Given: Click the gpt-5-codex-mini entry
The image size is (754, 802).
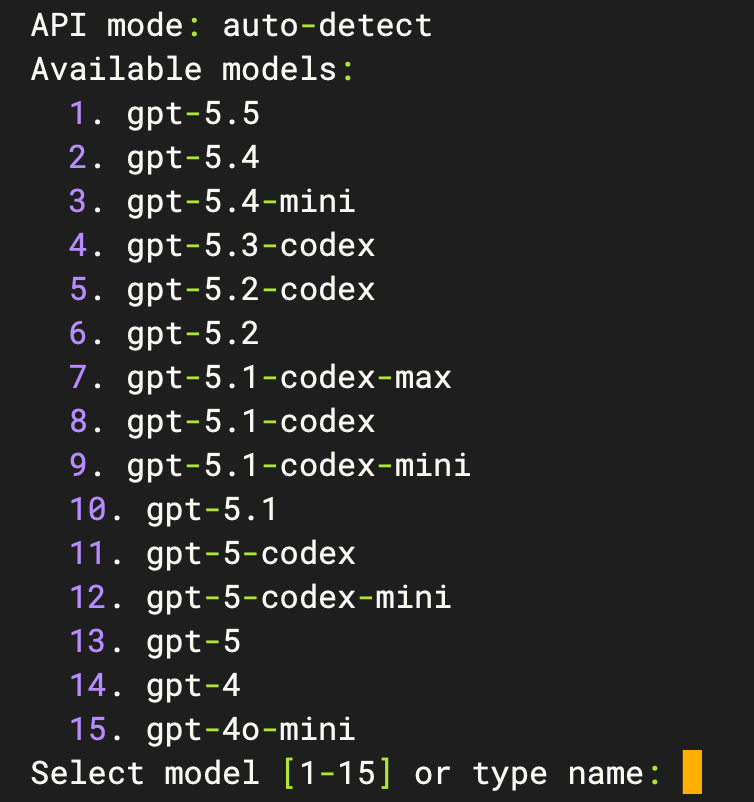Looking at the screenshot, I should pos(260,597).
